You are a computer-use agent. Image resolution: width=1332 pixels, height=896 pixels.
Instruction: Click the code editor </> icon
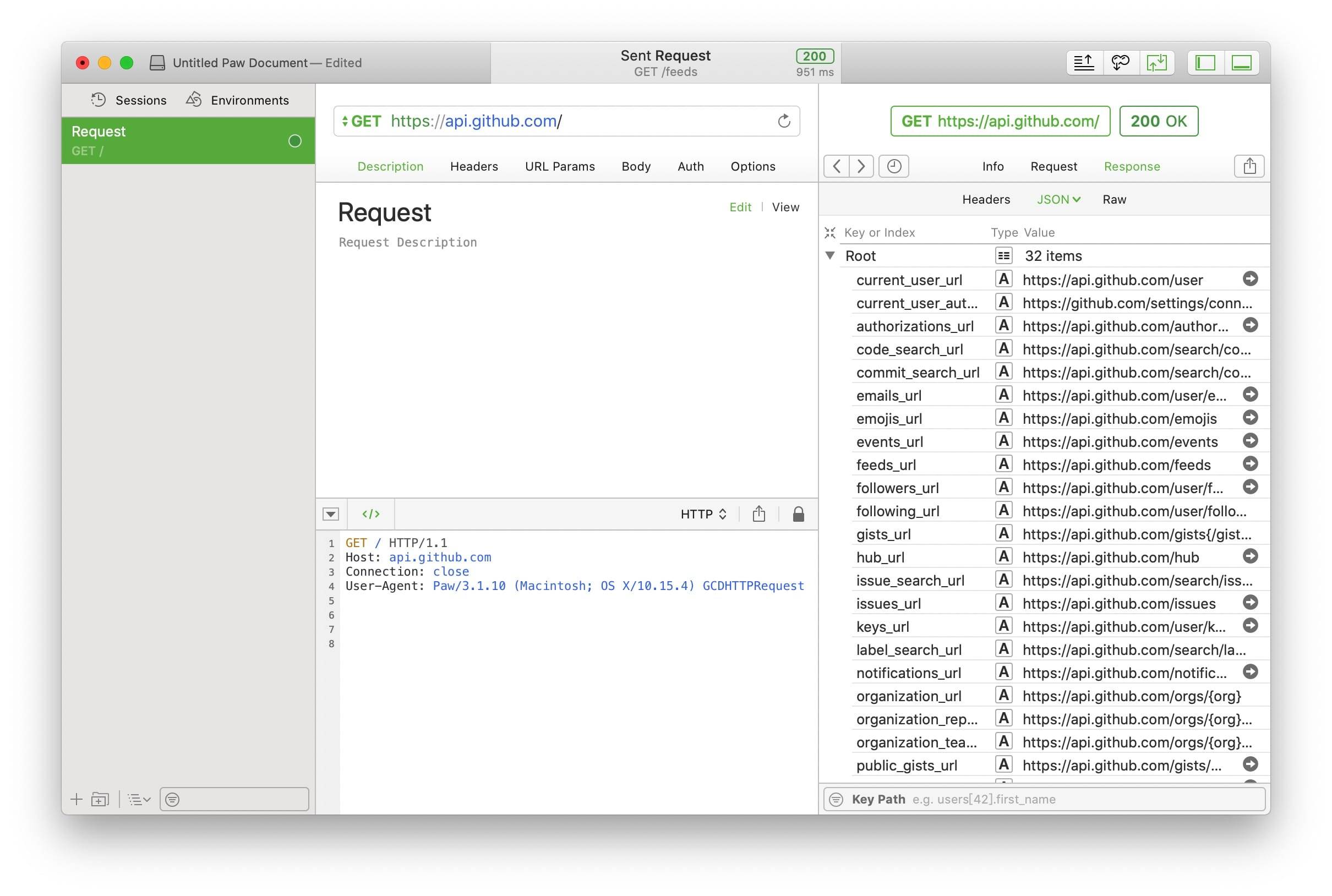coord(370,513)
